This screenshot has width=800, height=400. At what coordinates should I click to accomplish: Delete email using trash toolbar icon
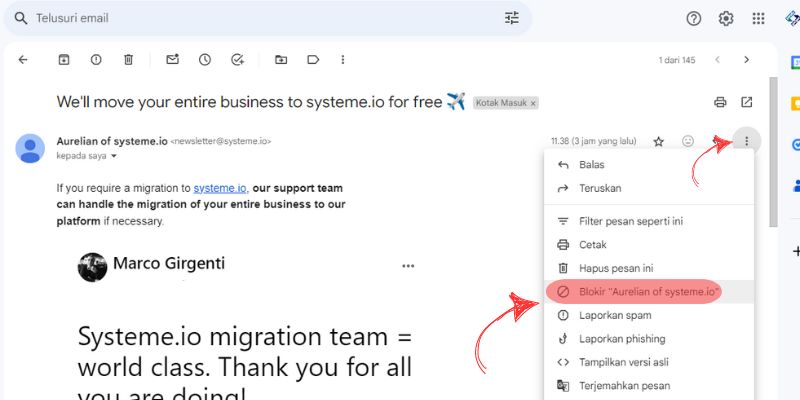tap(128, 60)
